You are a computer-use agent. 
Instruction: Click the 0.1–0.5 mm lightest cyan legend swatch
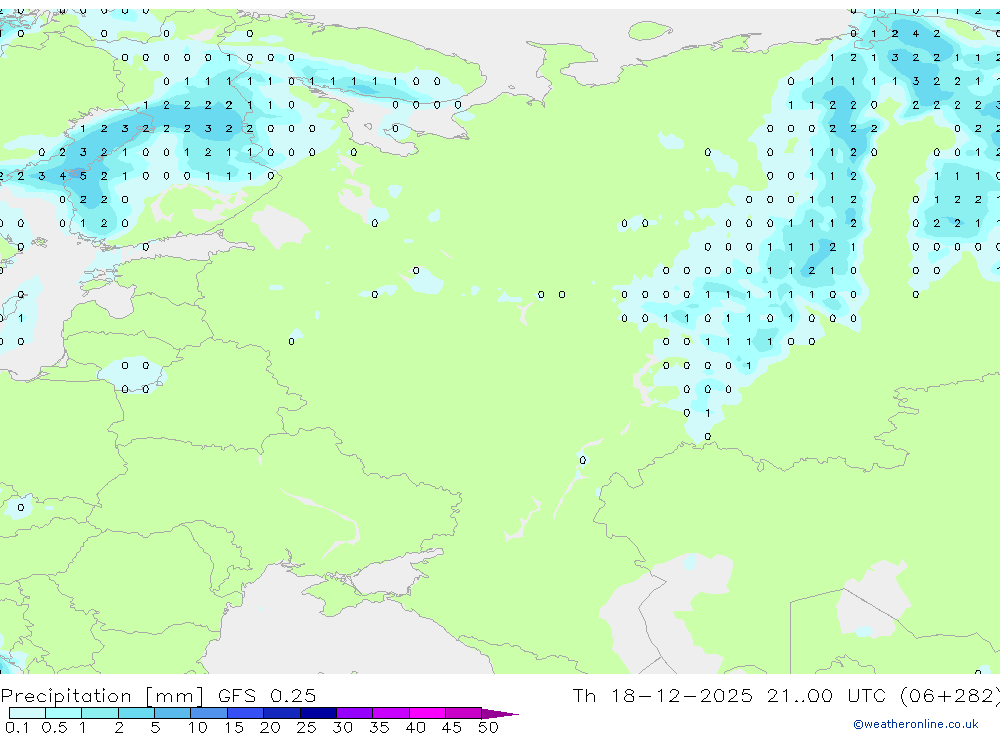pyautogui.click(x=27, y=713)
